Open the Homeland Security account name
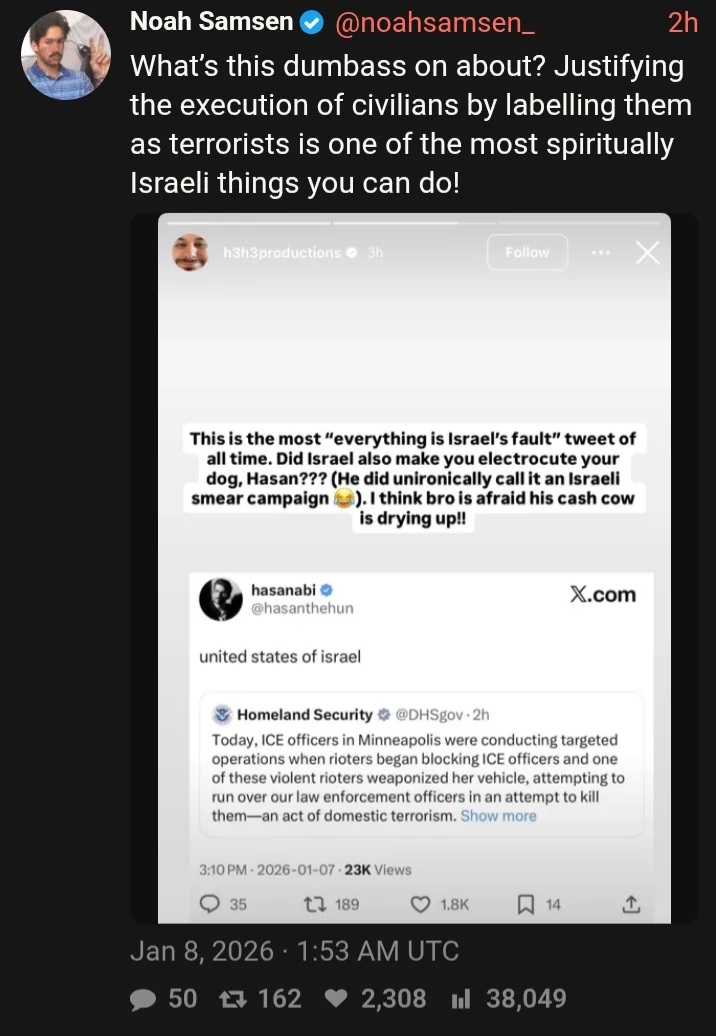Image resolution: width=716 pixels, height=1036 pixels. 304,715
